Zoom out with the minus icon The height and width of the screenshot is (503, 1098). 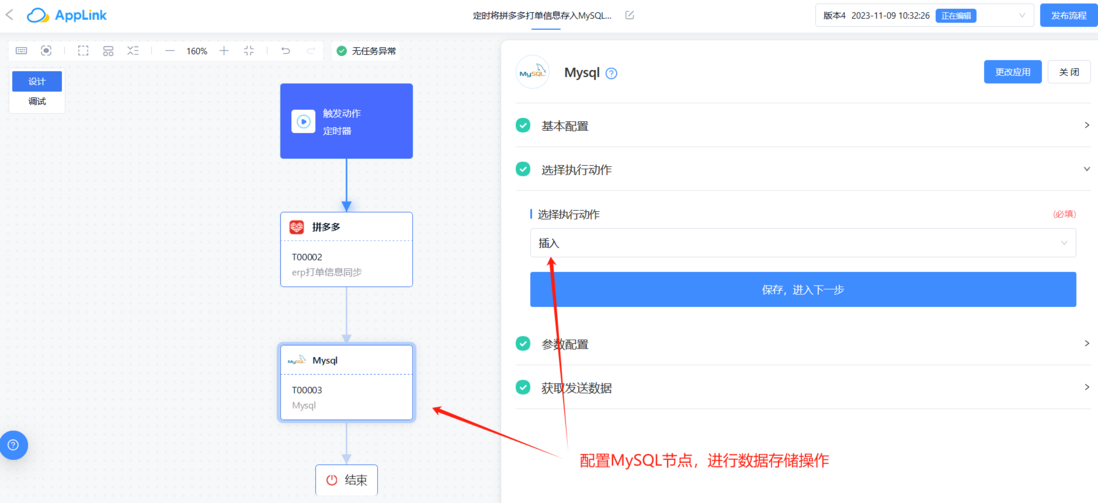coord(169,50)
